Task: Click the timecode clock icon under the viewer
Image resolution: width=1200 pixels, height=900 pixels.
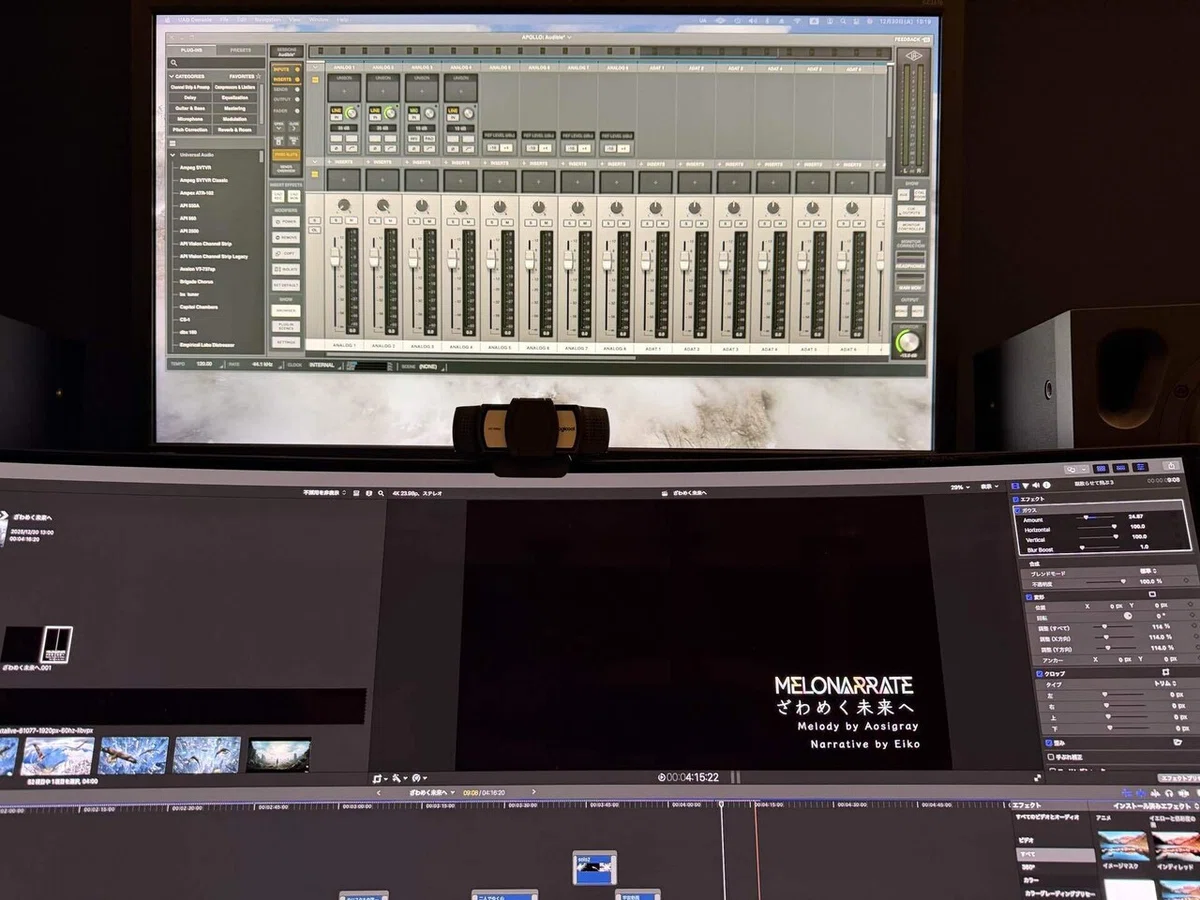Action: coord(661,777)
